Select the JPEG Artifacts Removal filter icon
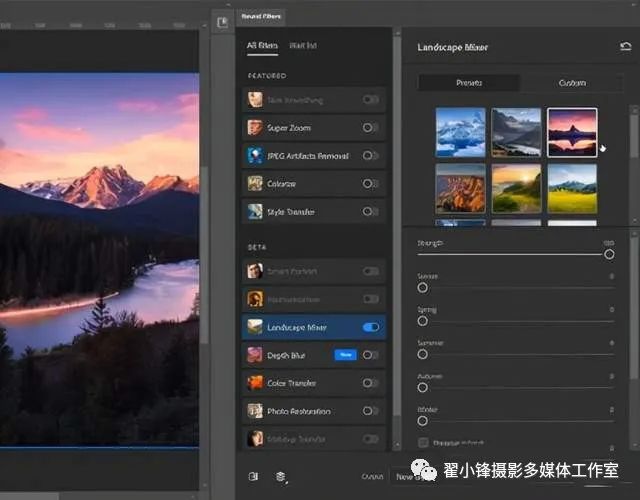The image size is (640, 500). [x=256, y=156]
